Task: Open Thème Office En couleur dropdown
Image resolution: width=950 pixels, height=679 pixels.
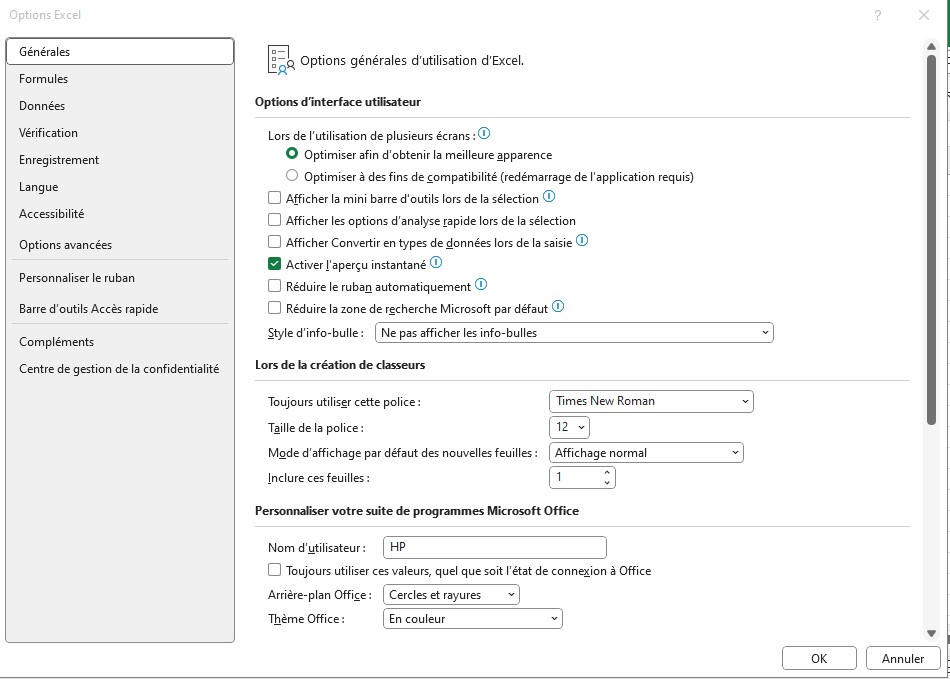Action: click(473, 618)
